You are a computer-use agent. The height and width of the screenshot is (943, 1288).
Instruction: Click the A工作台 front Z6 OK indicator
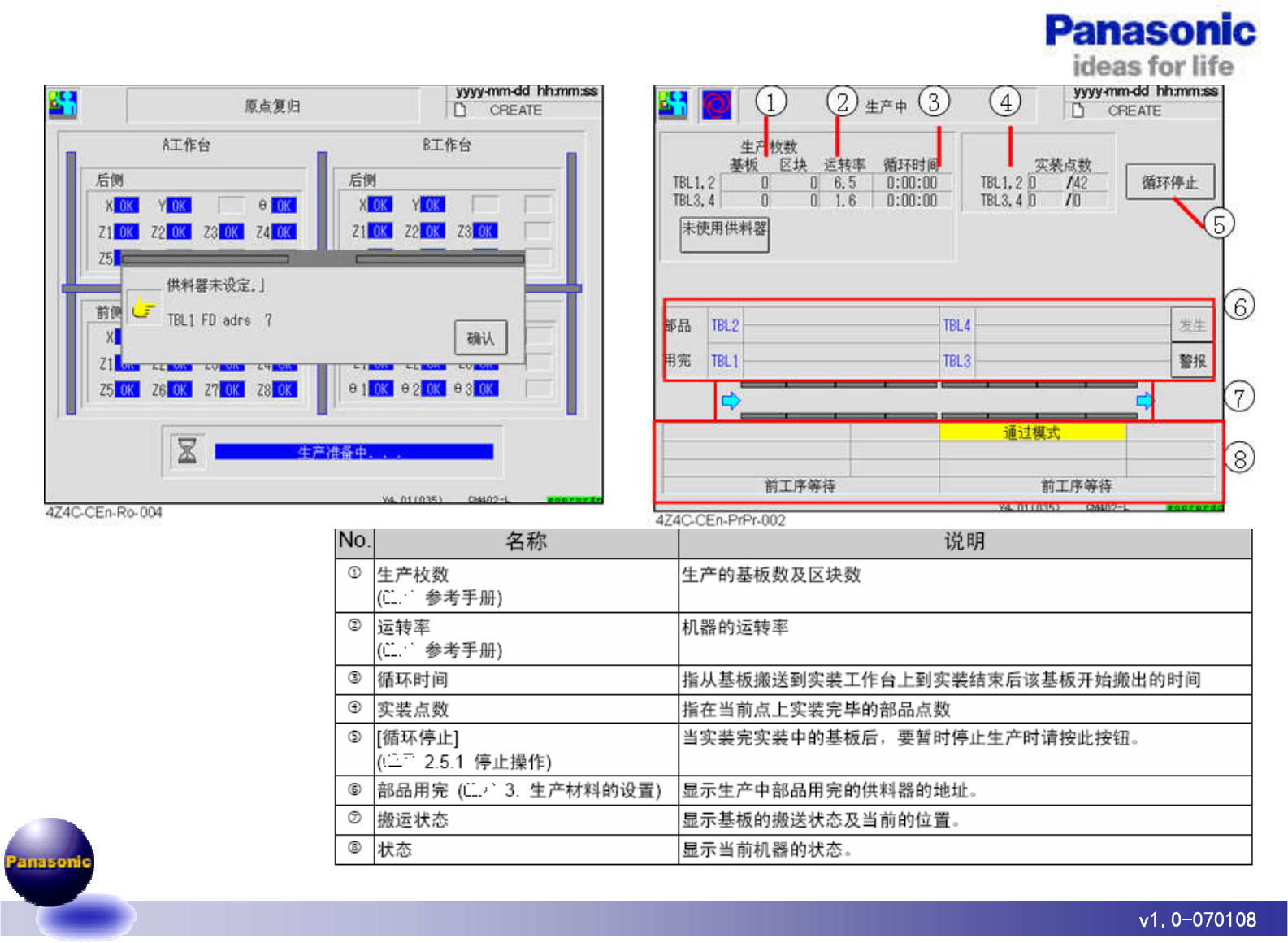point(180,390)
